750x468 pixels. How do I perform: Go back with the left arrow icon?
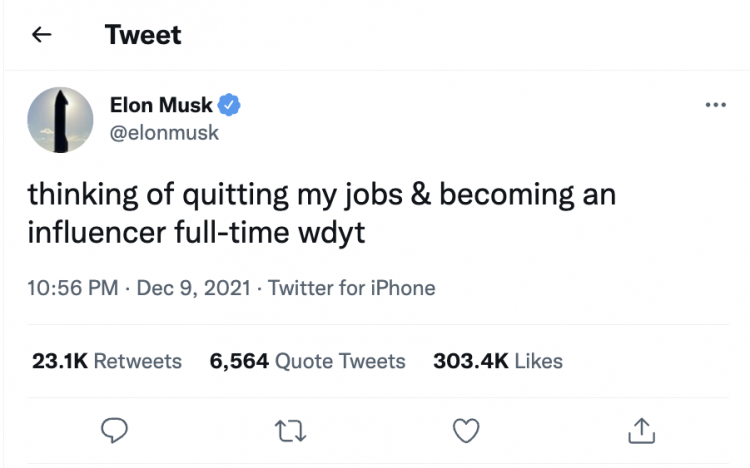tap(42, 34)
